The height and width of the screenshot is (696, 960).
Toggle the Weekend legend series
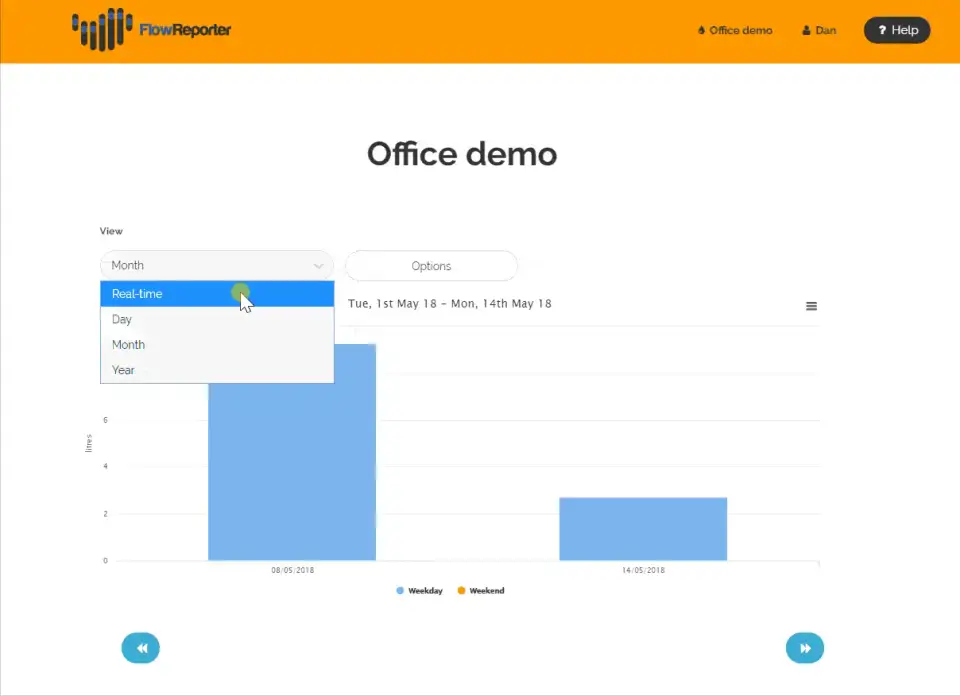481,591
